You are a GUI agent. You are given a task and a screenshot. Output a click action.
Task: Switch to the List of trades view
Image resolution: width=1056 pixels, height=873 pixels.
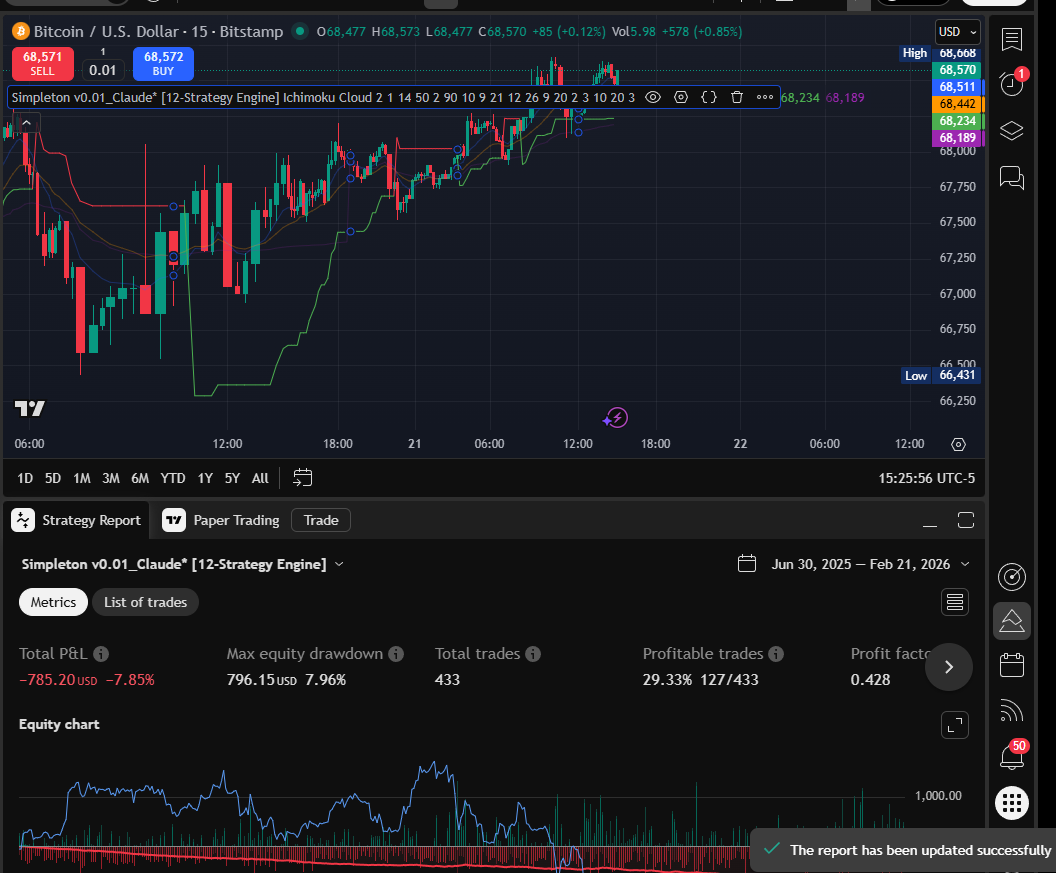145,602
